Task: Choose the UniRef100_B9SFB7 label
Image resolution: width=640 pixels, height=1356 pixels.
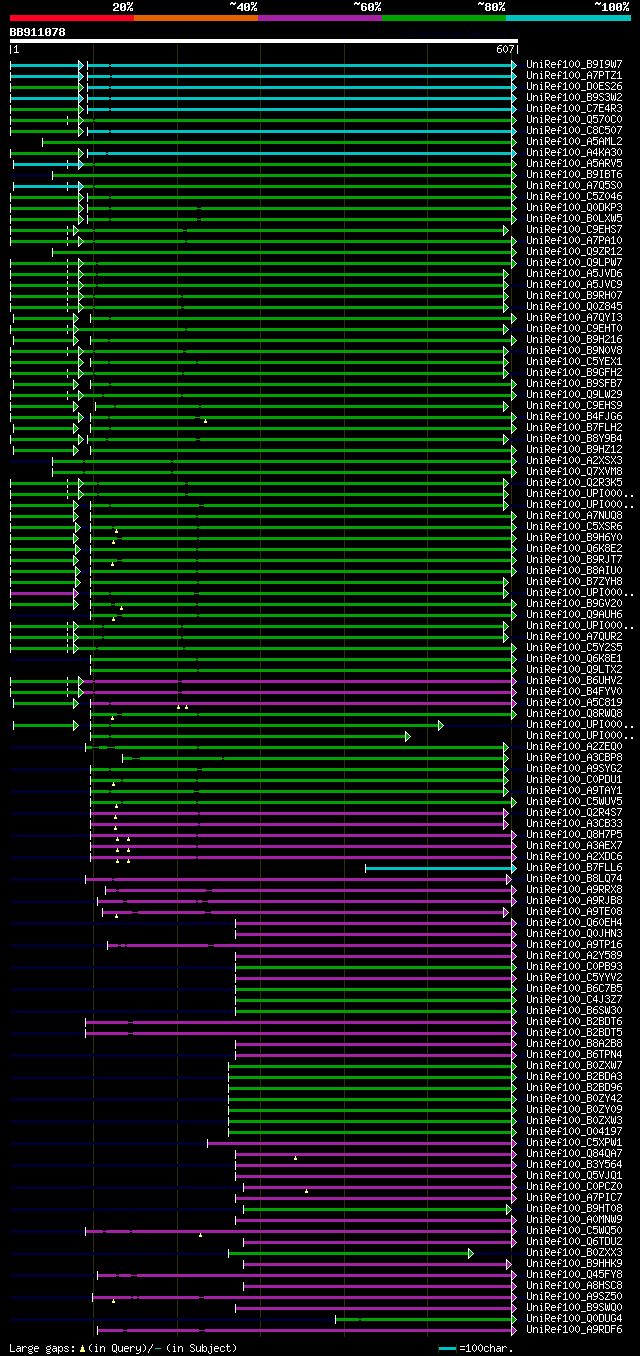Action: [x=574, y=383]
